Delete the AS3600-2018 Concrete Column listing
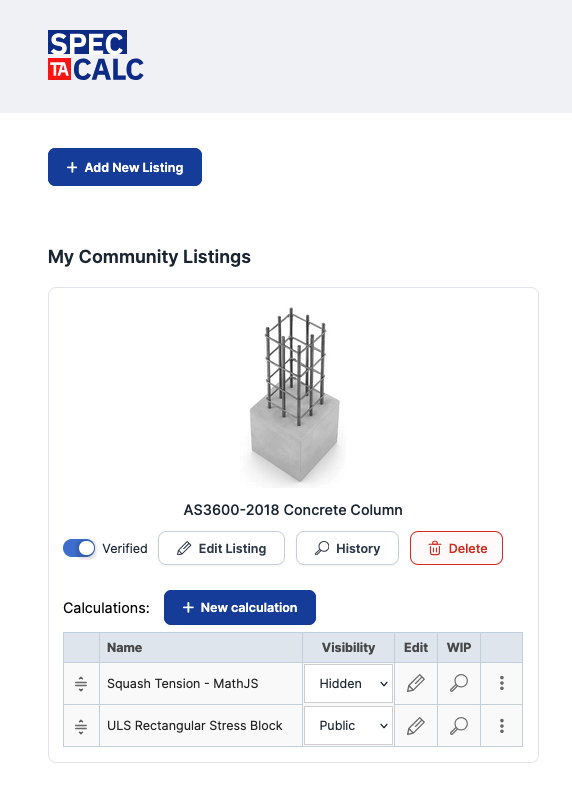The width and height of the screenshot is (572, 785). pyautogui.click(x=456, y=548)
